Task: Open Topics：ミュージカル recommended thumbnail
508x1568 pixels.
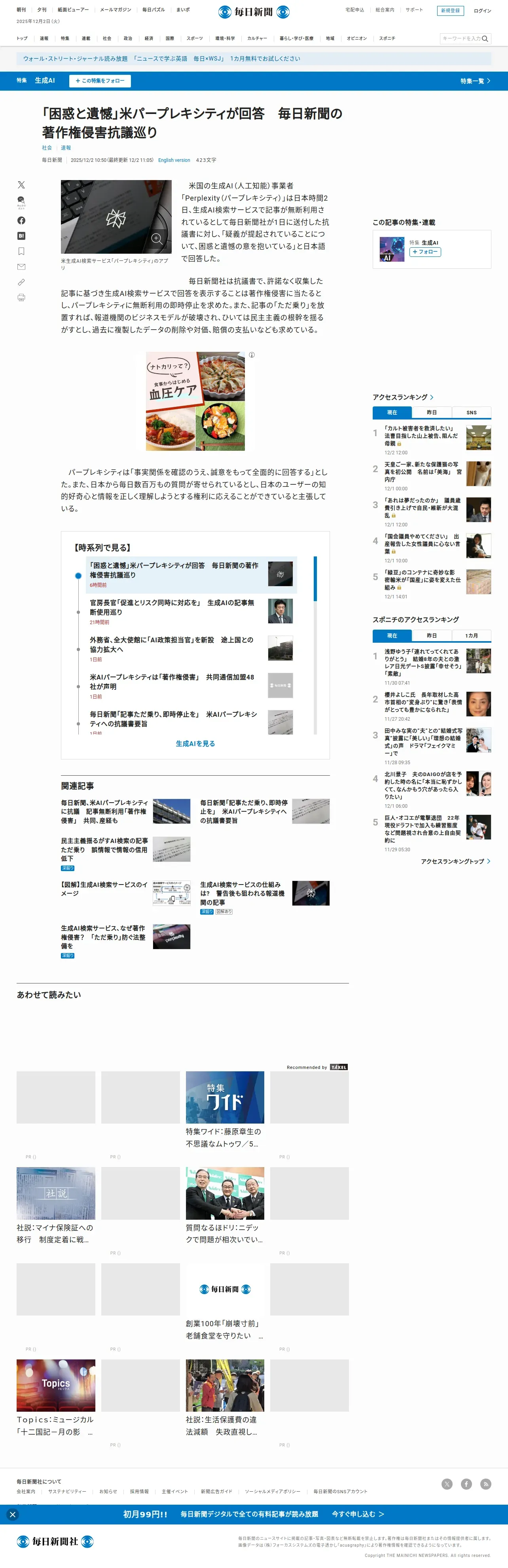Action: [56, 1386]
